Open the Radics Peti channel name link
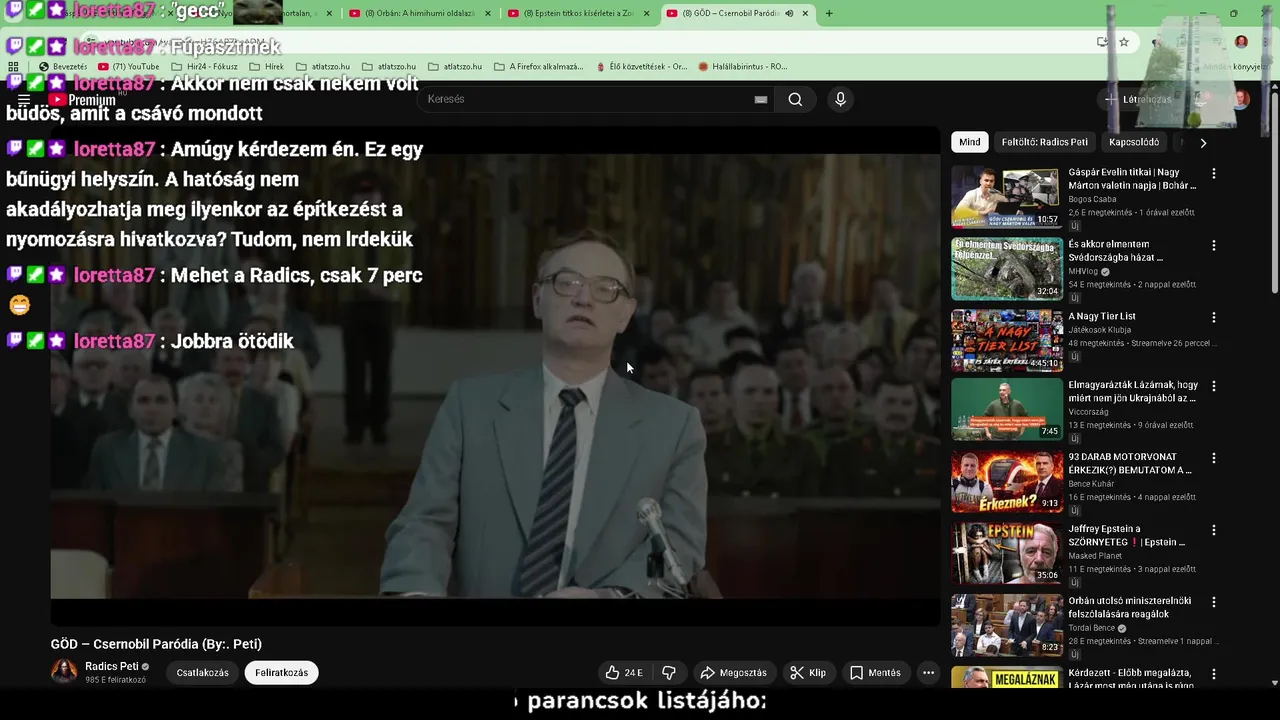The image size is (1280, 720). [x=112, y=666]
